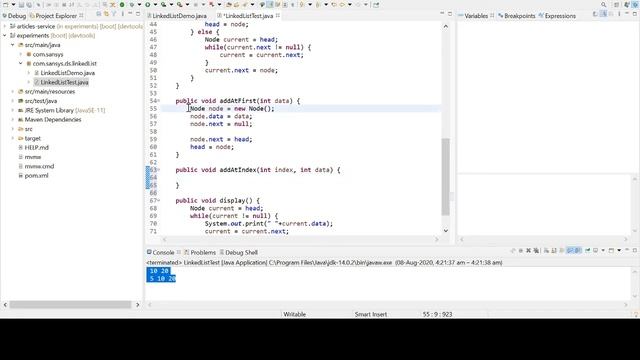Minimize the editor area
This screenshot has height=360, width=640.
(442, 13)
